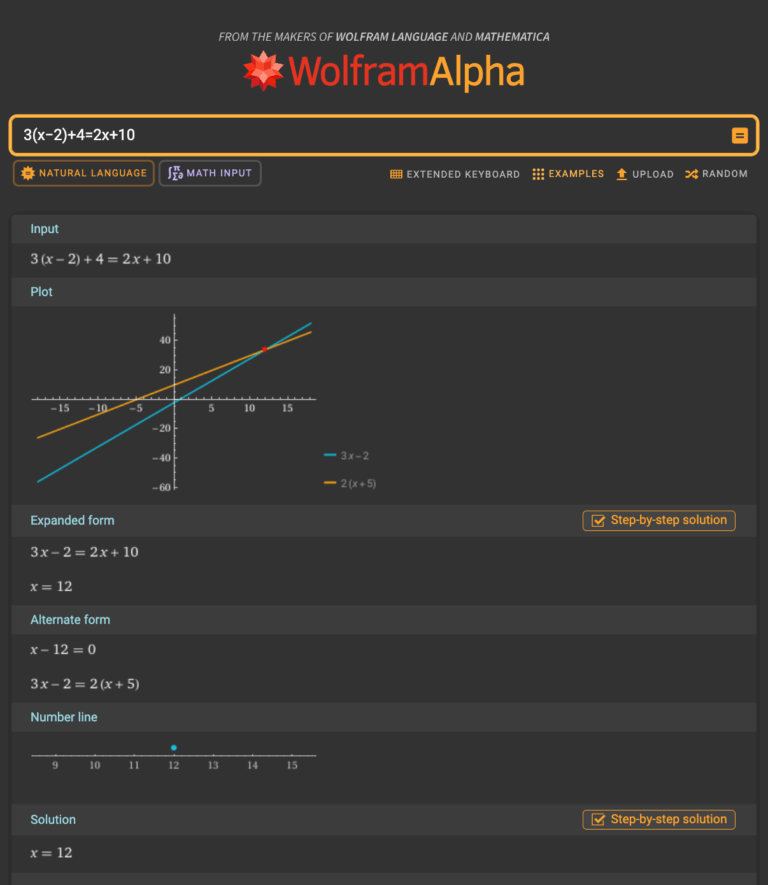Click the Examples dots icon
Image resolution: width=768 pixels, height=885 pixels.
(x=538, y=174)
